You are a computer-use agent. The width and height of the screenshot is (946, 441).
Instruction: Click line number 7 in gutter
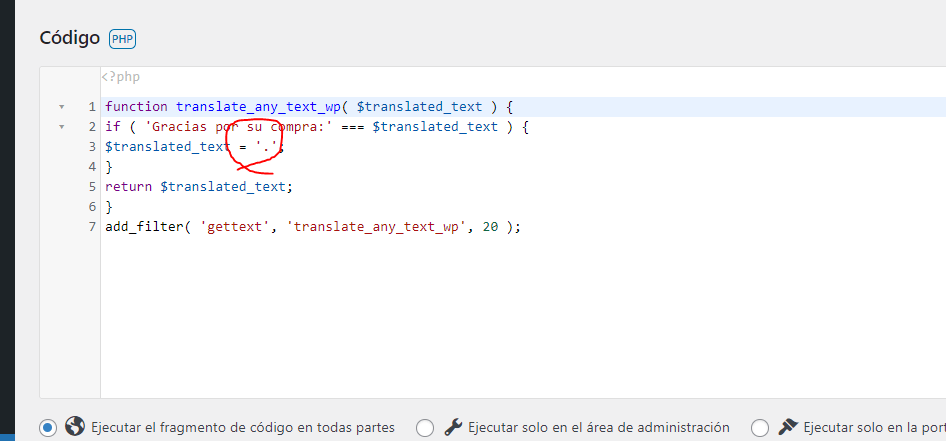pyautogui.click(x=92, y=227)
